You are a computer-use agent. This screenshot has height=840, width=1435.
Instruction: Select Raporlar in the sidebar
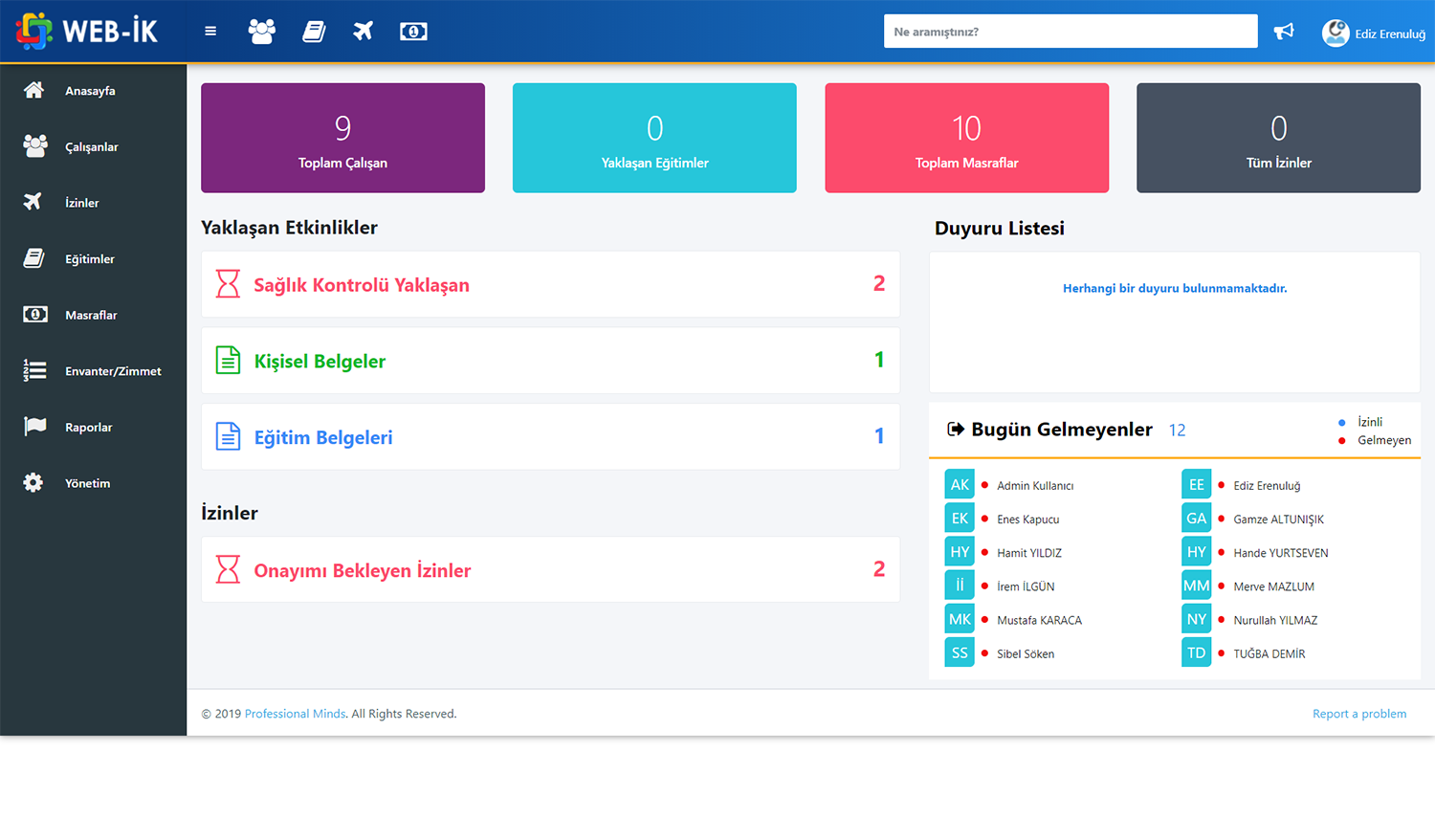(88, 428)
